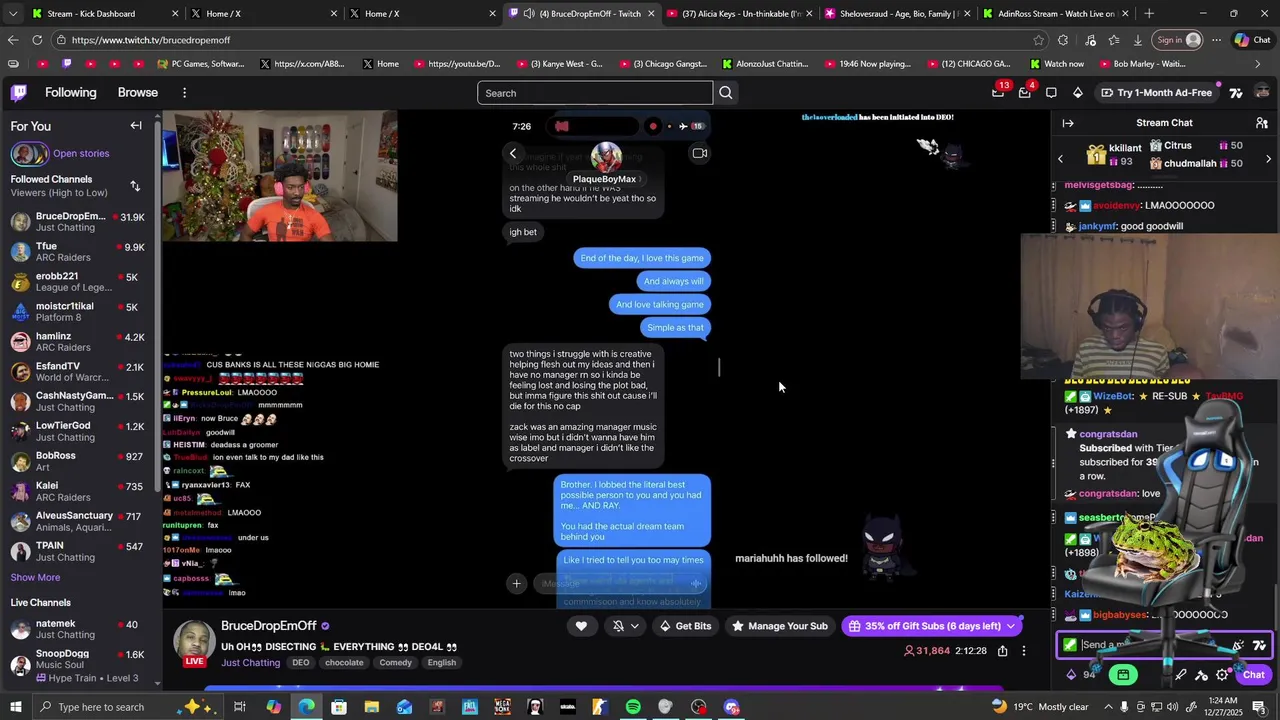Open the green channel points reward button

pos(1123,675)
